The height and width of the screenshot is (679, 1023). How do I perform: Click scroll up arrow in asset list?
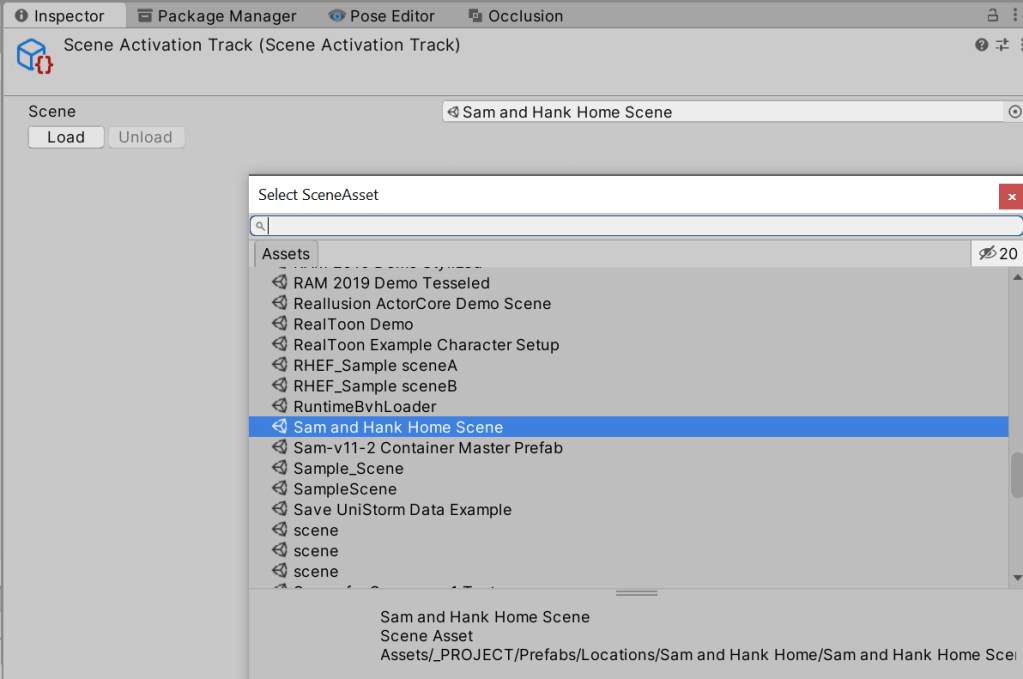pos(1016,277)
